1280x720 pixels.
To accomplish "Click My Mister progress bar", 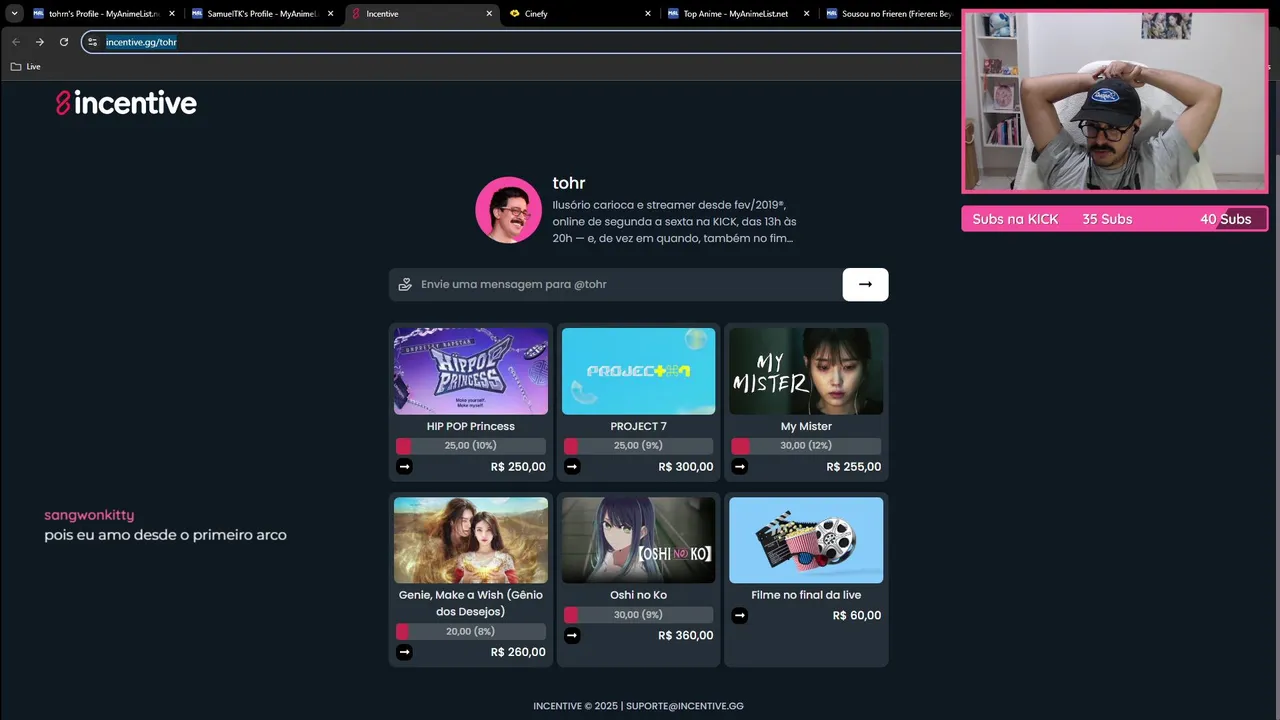I will tap(806, 446).
